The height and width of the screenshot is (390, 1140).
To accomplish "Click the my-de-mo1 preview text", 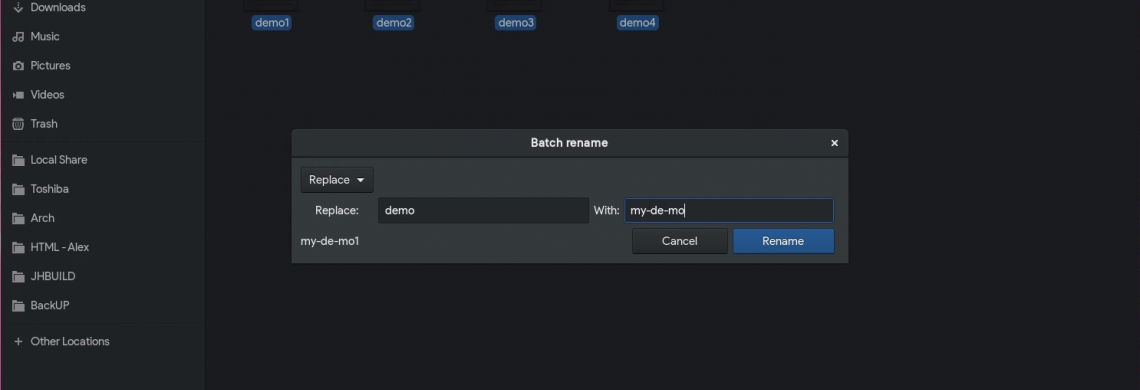I will click(x=329, y=241).
